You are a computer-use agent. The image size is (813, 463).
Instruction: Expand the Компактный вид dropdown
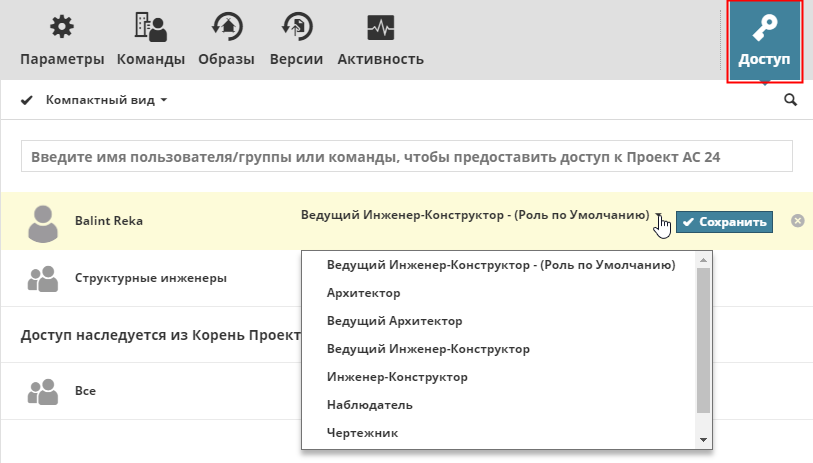163,100
